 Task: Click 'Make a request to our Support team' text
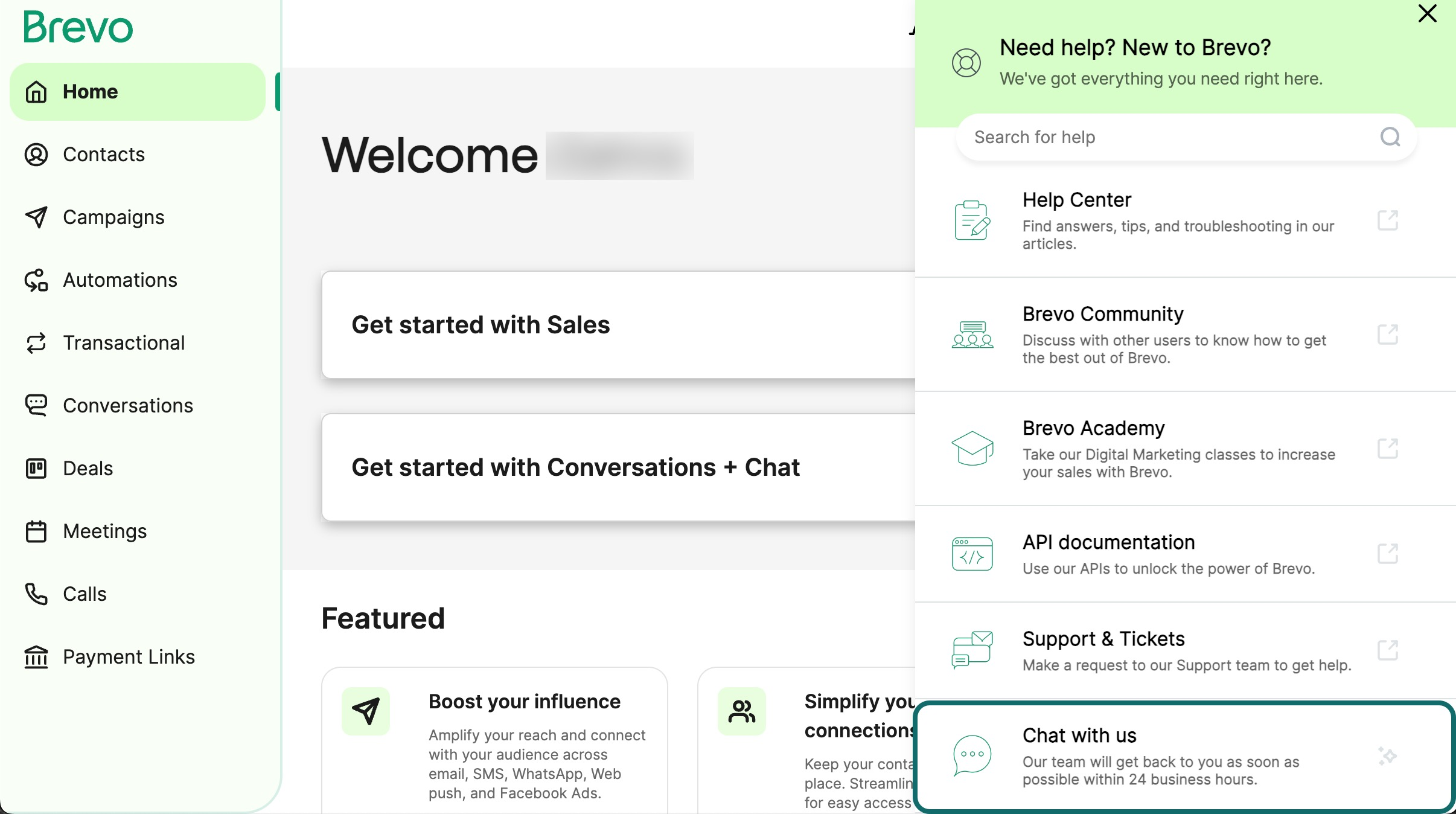tap(1187, 665)
